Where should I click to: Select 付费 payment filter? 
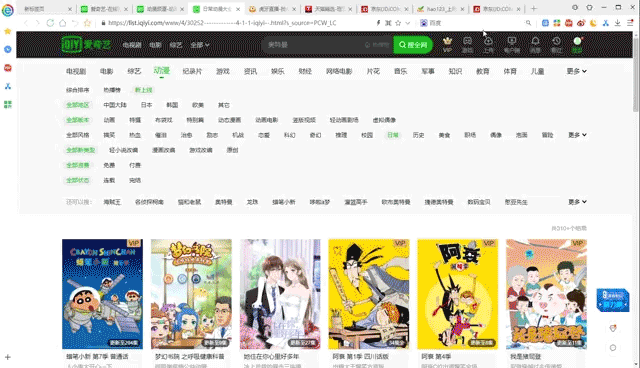pyautogui.click(x=135, y=165)
